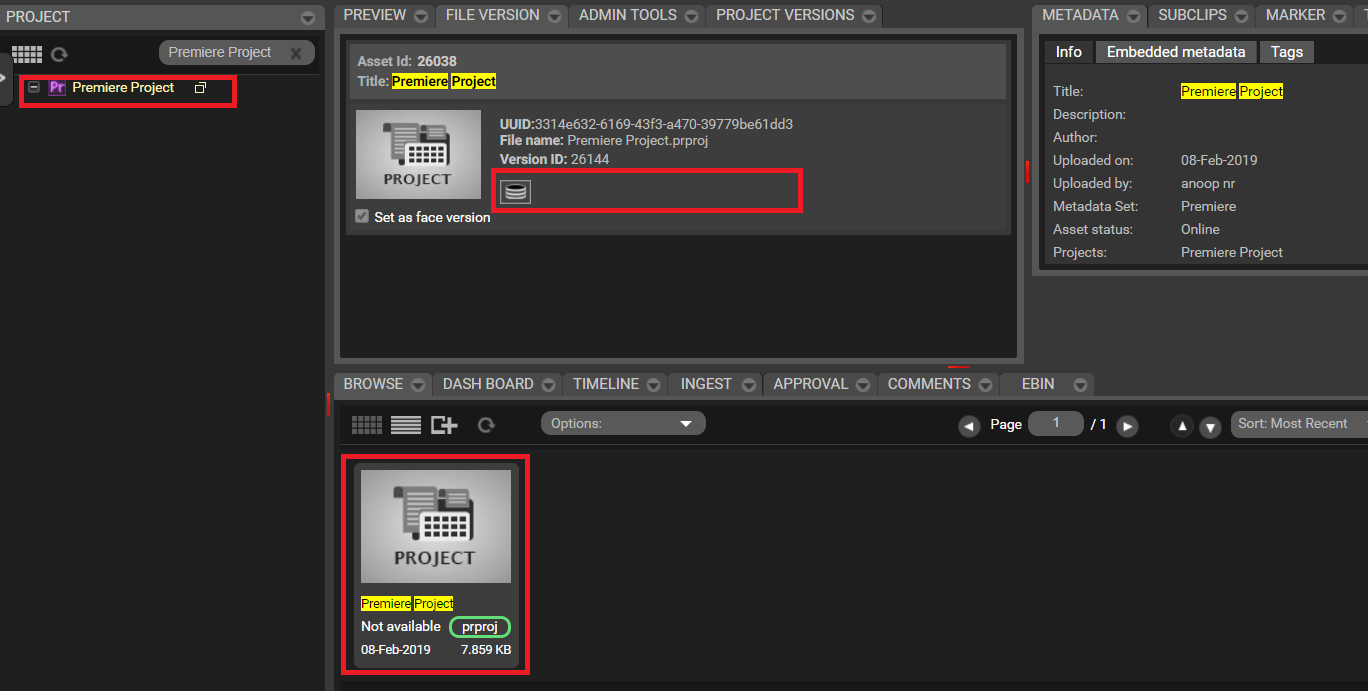Open the PREVIEW tab dropdown arrow

pyautogui.click(x=421, y=16)
